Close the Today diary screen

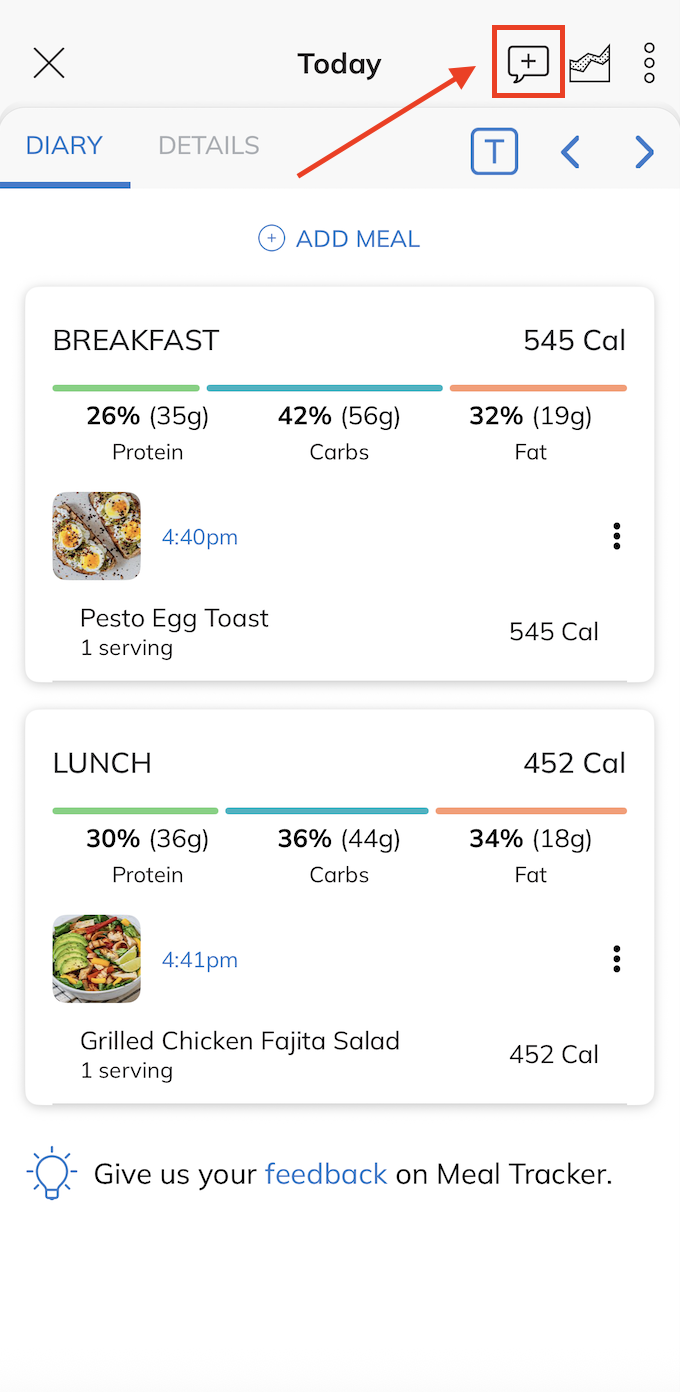(x=49, y=64)
